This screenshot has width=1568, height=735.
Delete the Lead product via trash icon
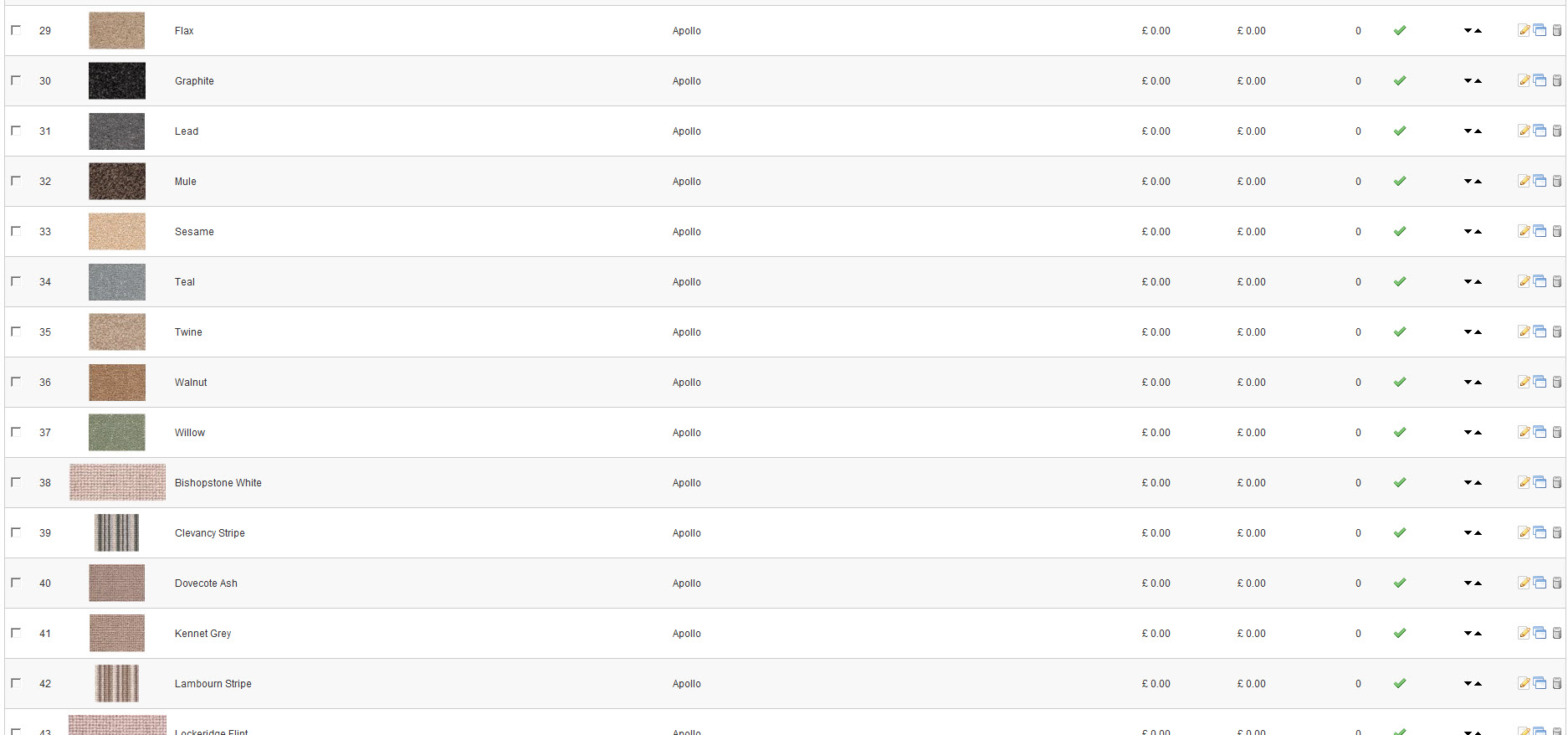[1557, 131]
